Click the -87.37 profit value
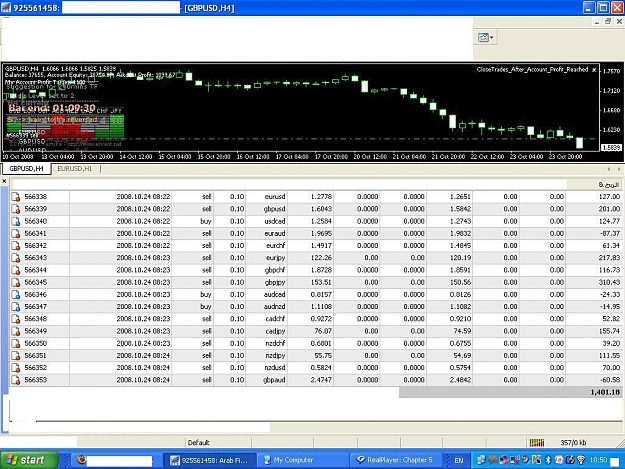This screenshot has height=469, width=625. (610, 234)
